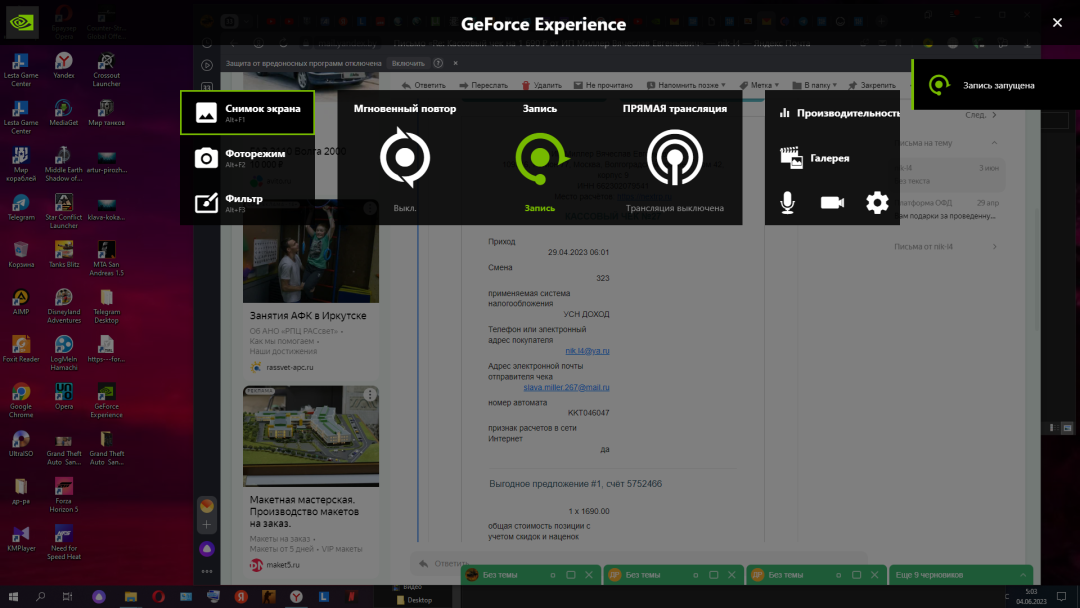Image resolution: width=1080 pixels, height=608 pixels.
Task: Click the Star Conflict Launcher desktop icon
Action: point(63,211)
